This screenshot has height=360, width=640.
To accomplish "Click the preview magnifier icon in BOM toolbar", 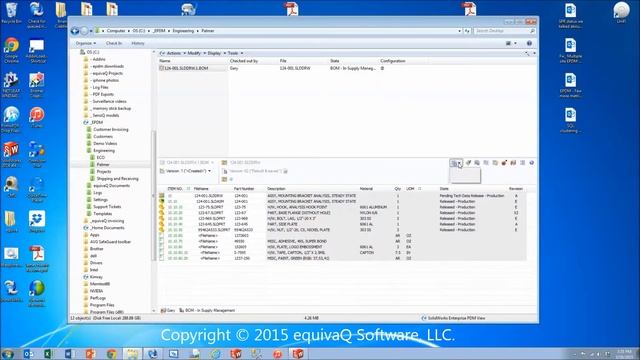I will 477,163.
